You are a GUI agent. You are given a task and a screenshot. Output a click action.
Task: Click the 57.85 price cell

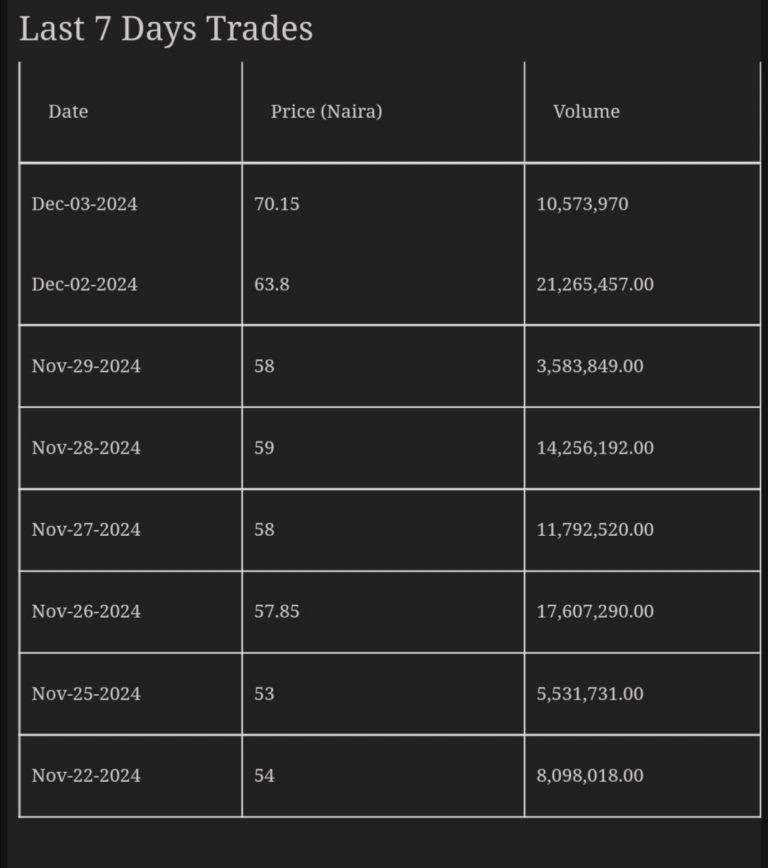[277, 612]
